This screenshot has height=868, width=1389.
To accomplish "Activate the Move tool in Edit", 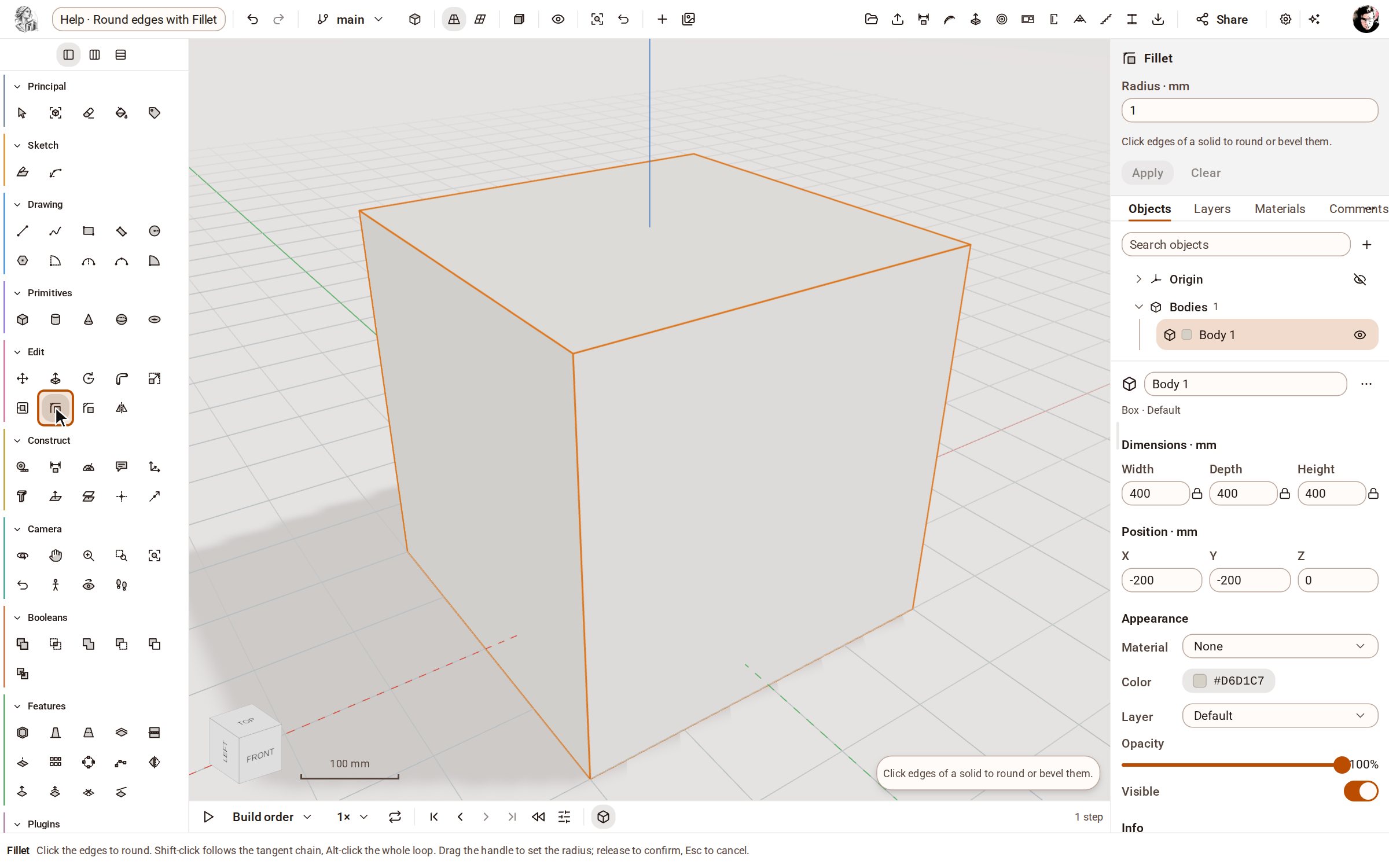I will point(23,378).
